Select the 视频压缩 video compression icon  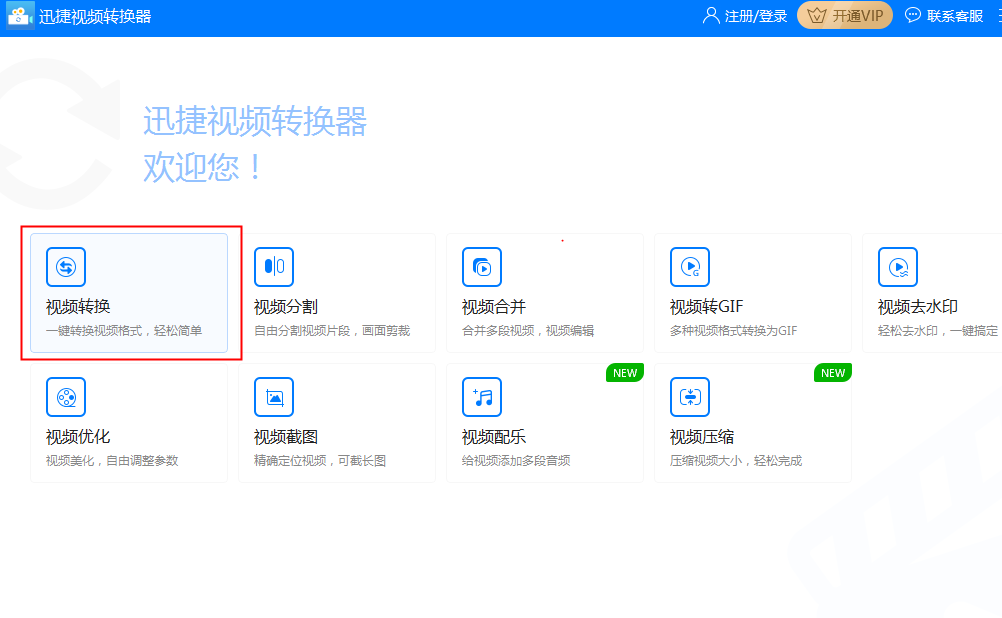(x=689, y=396)
